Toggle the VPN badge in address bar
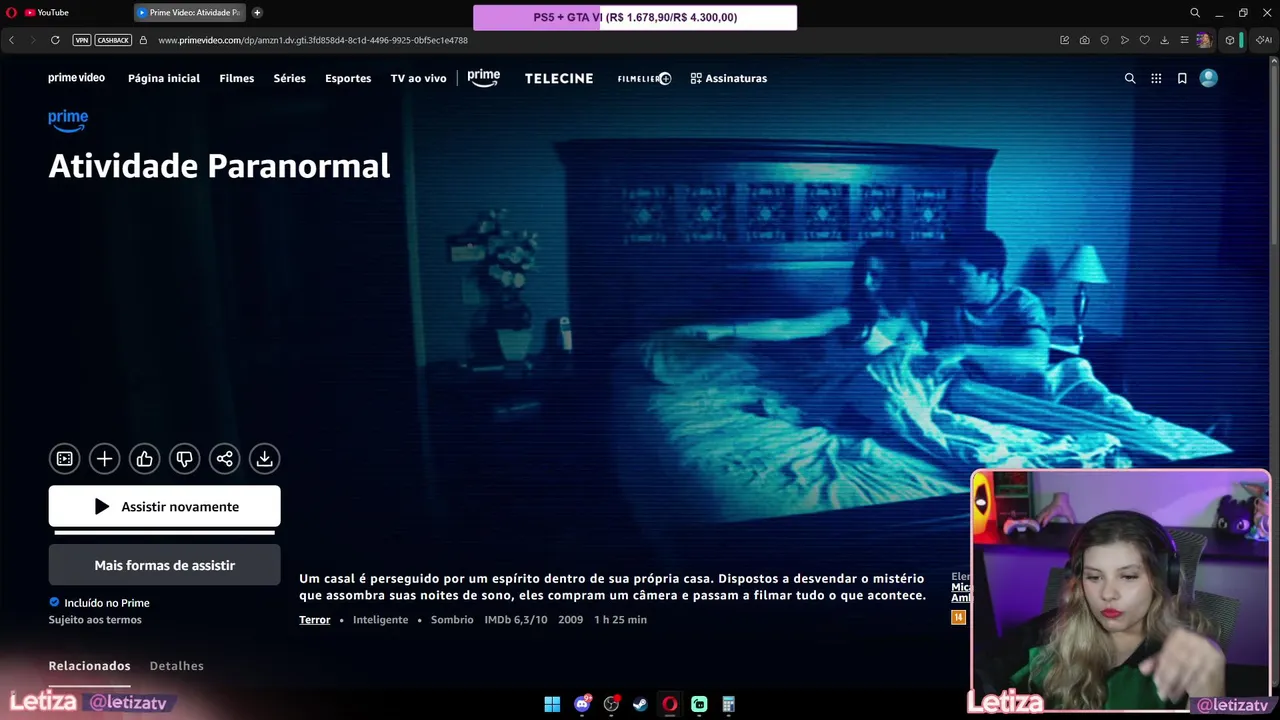The height and width of the screenshot is (720, 1280). point(82,40)
